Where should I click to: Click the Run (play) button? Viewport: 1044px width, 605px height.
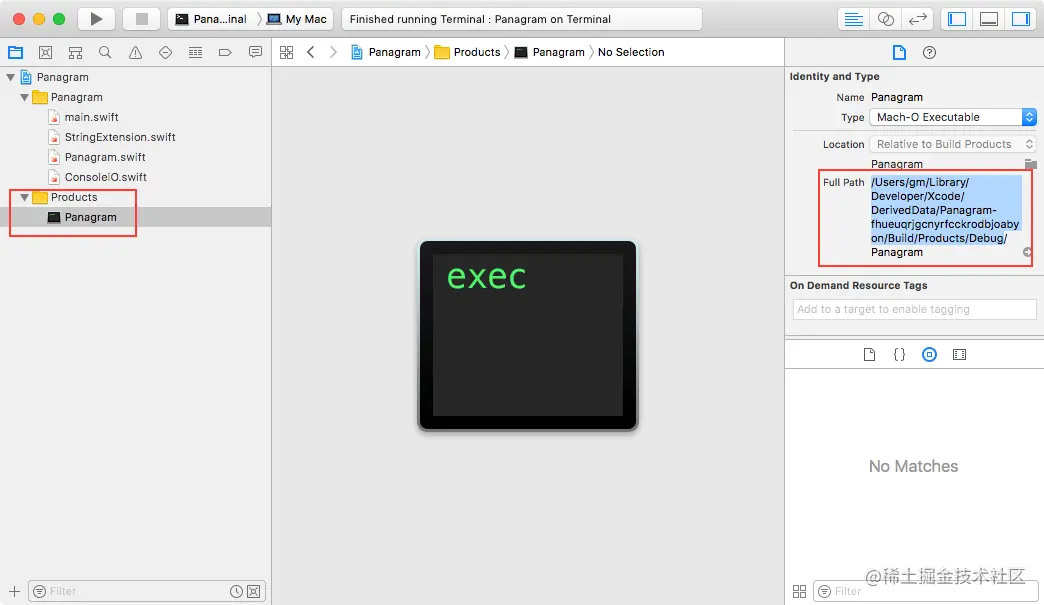pyautogui.click(x=97, y=19)
